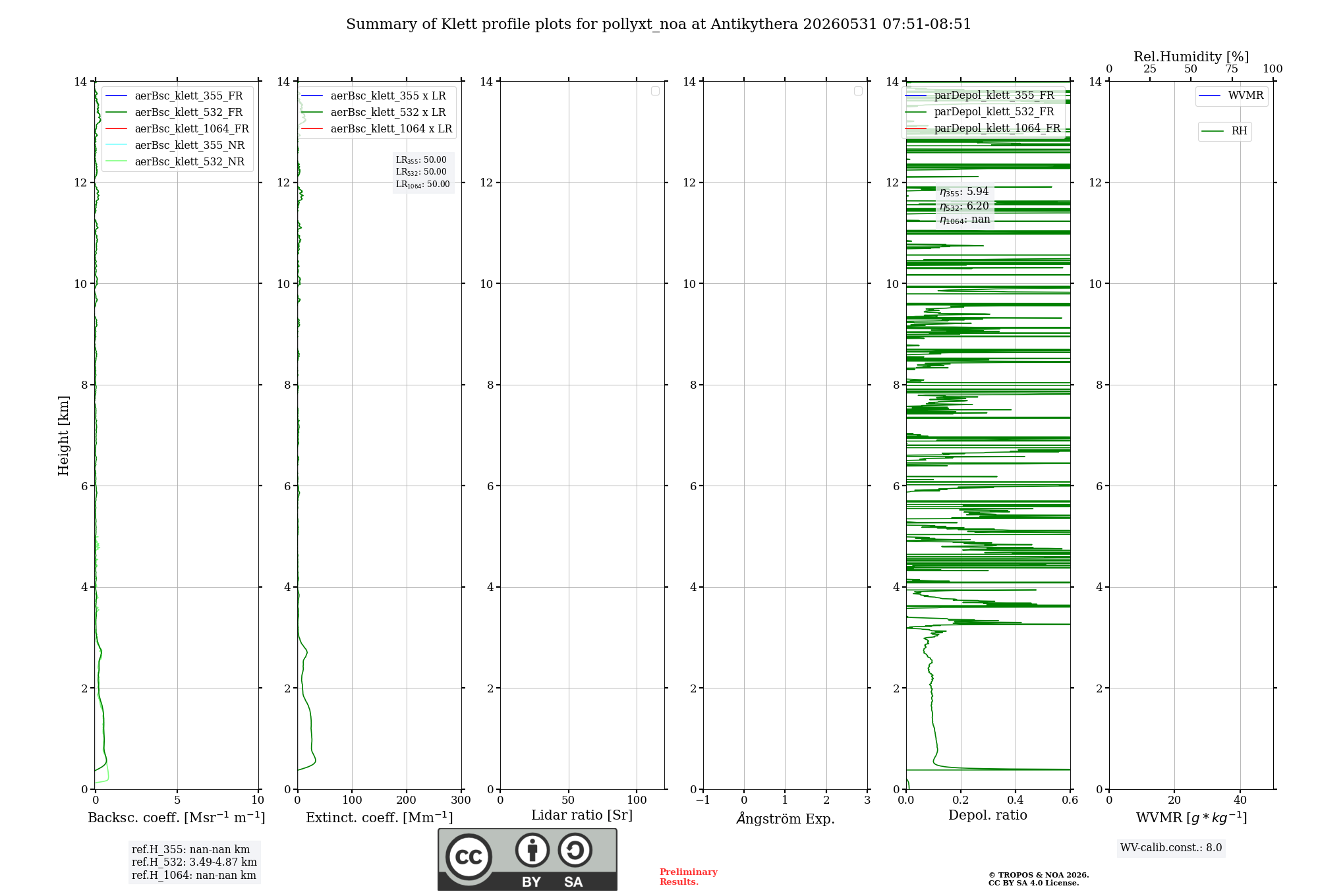
Task: Click the BY attribution person icon
Action: pos(532,850)
